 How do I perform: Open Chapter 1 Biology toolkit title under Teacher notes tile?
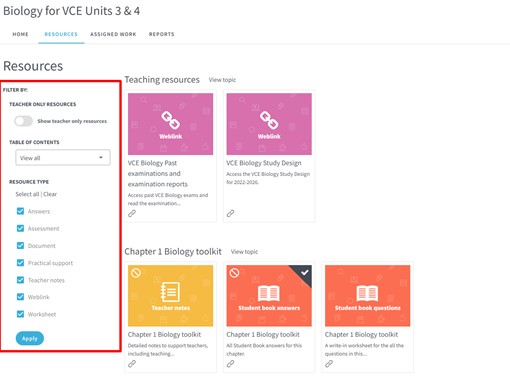click(x=164, y=334)
